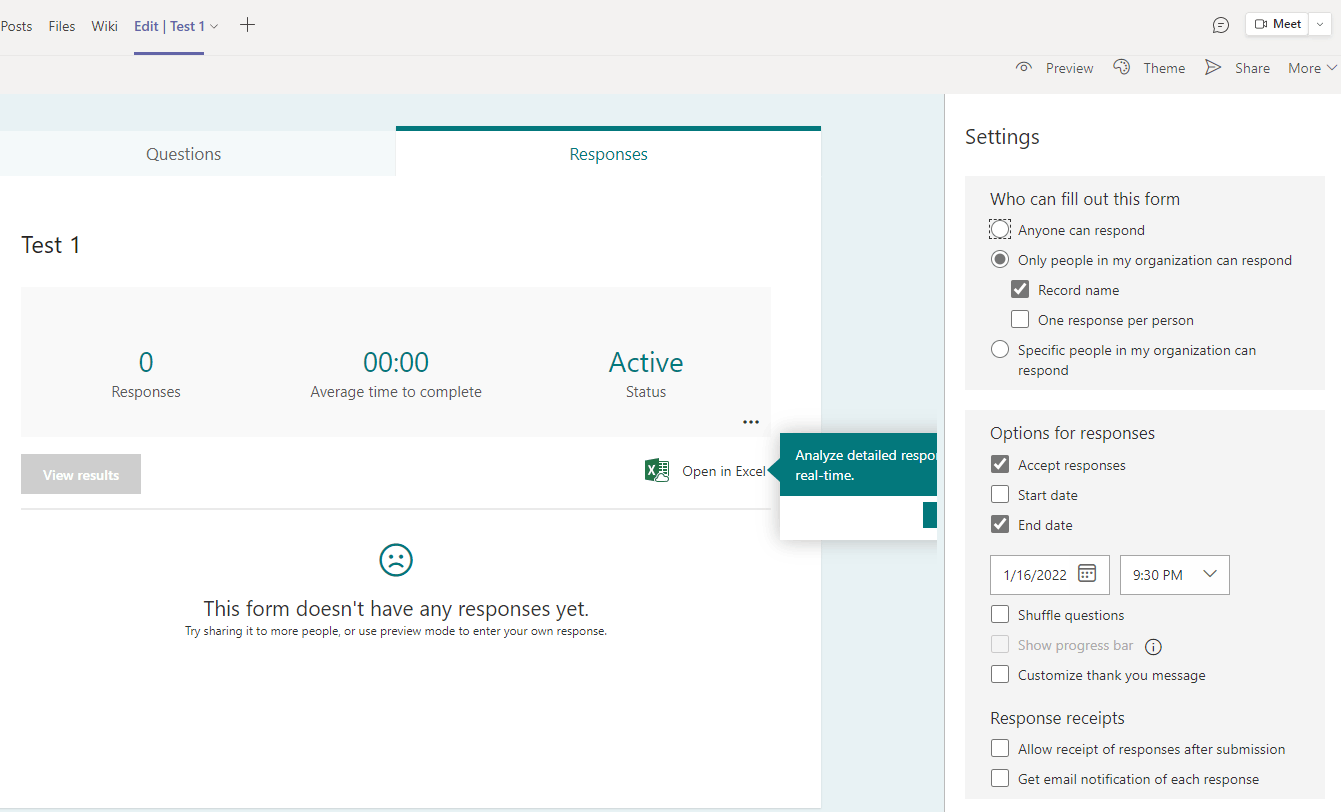Image resolution: width=1341 pixels, height=812 pixels.
Task: Open the 9:30 PM end time dropdown
Action: click(x=1175, y=575)
